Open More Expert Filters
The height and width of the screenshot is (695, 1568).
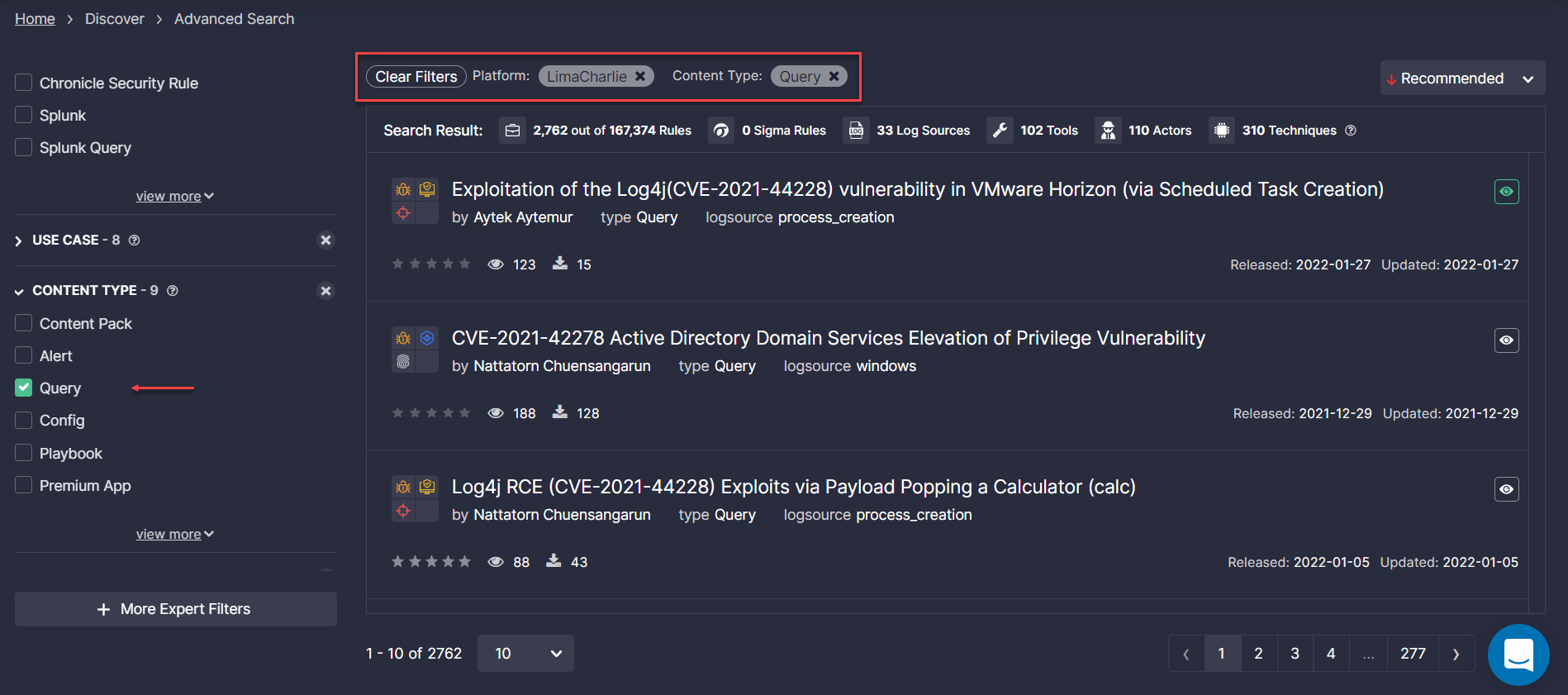point(175,609)
